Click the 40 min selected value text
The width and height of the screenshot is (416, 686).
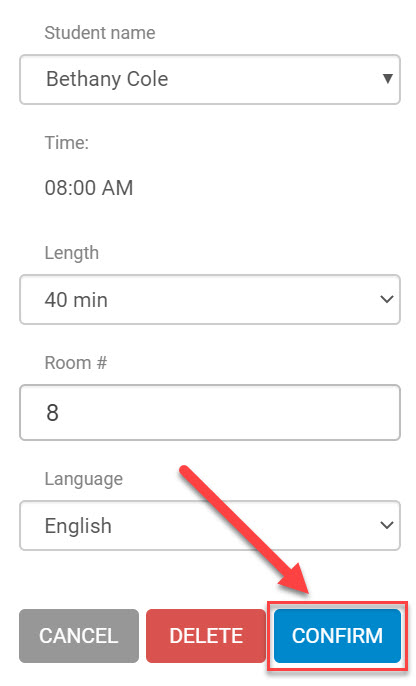point(76,300)
